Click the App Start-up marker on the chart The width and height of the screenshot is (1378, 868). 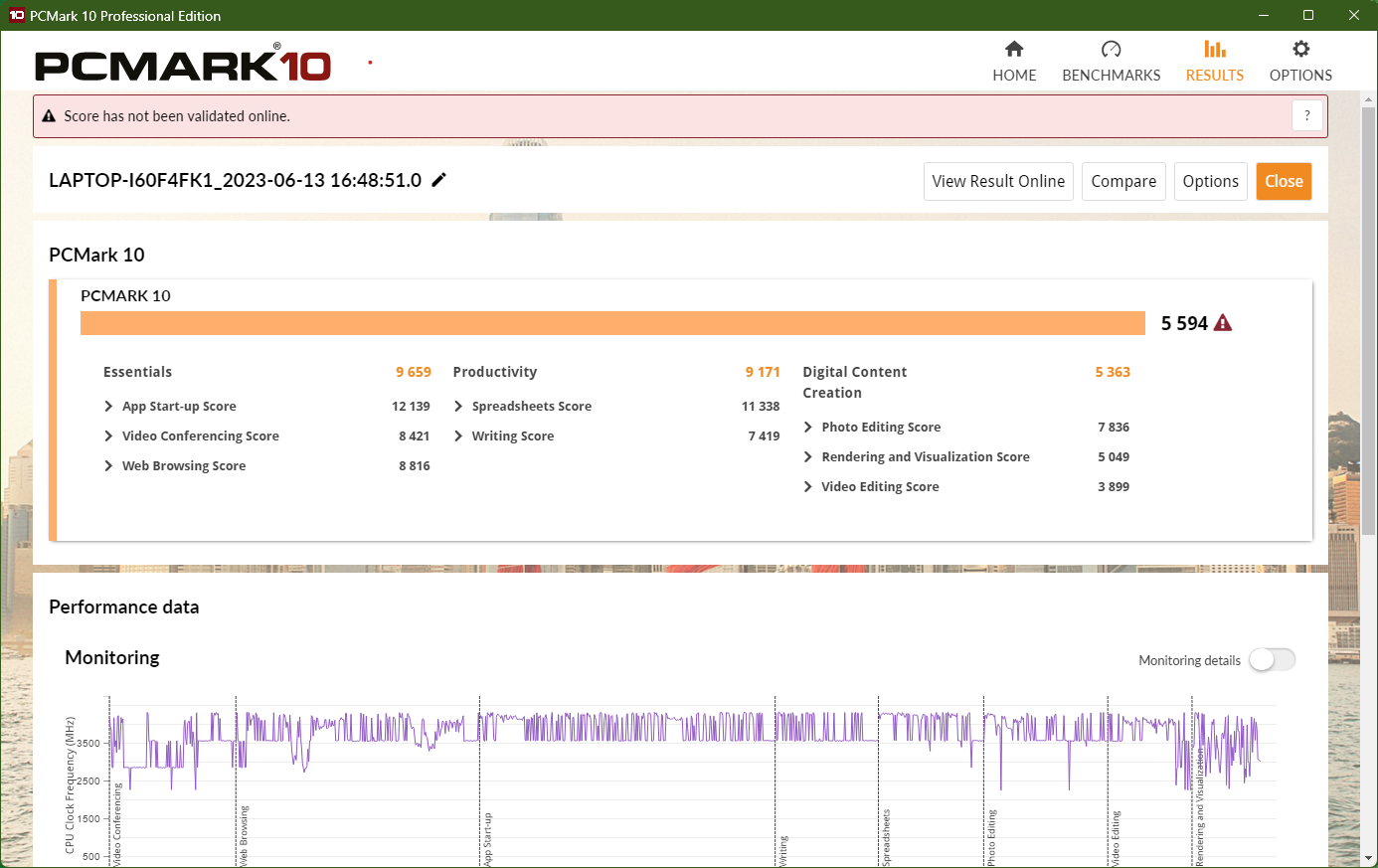(488, 839)
